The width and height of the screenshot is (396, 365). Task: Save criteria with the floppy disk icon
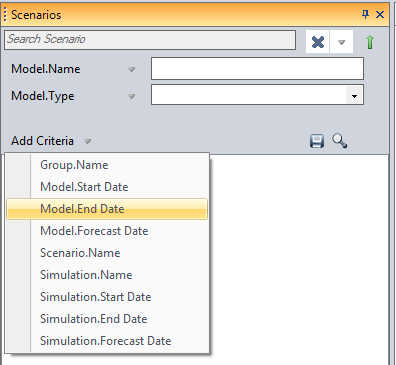pos(317,141)
